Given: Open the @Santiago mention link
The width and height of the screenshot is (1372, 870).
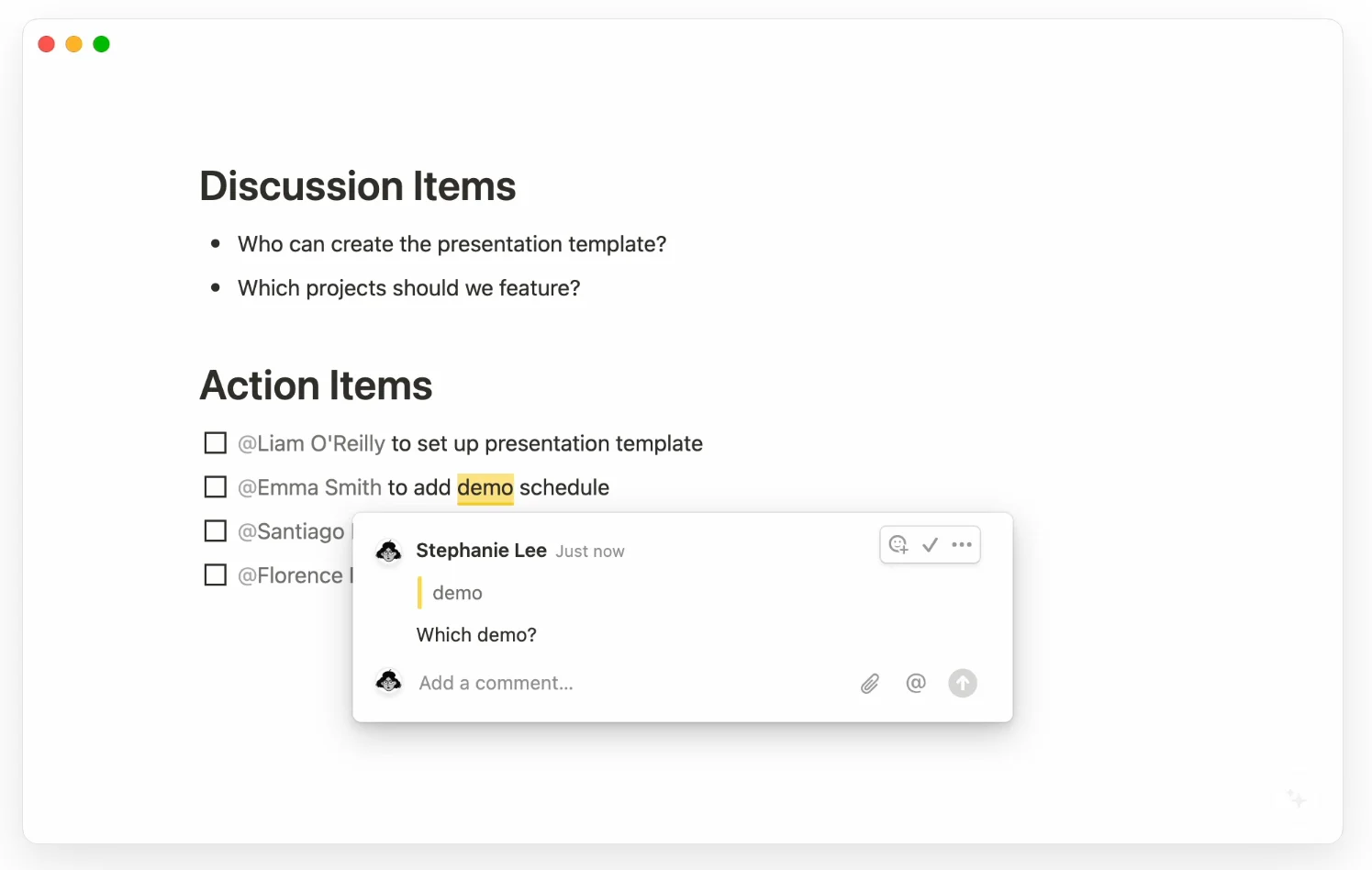Looking at the screenshot, I should pyautogui.click(x=291, y=532).
